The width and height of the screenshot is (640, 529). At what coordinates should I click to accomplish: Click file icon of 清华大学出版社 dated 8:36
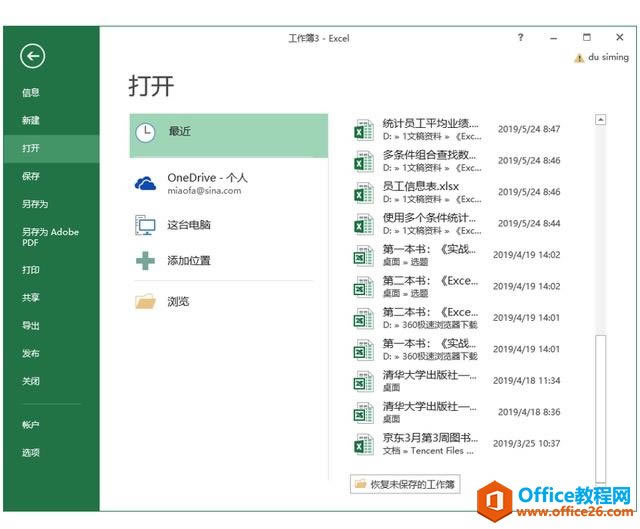point(363,412)
